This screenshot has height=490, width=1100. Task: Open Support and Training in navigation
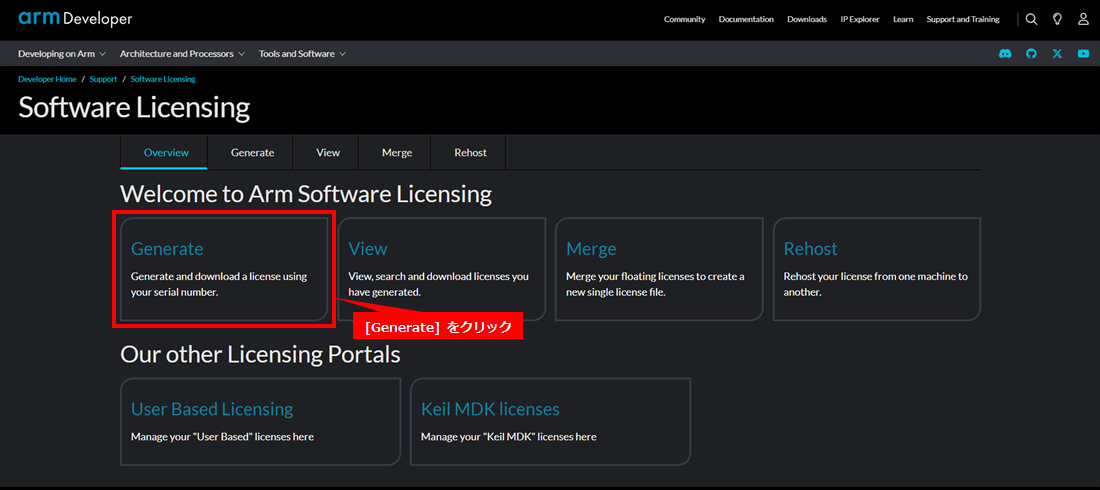962,19
